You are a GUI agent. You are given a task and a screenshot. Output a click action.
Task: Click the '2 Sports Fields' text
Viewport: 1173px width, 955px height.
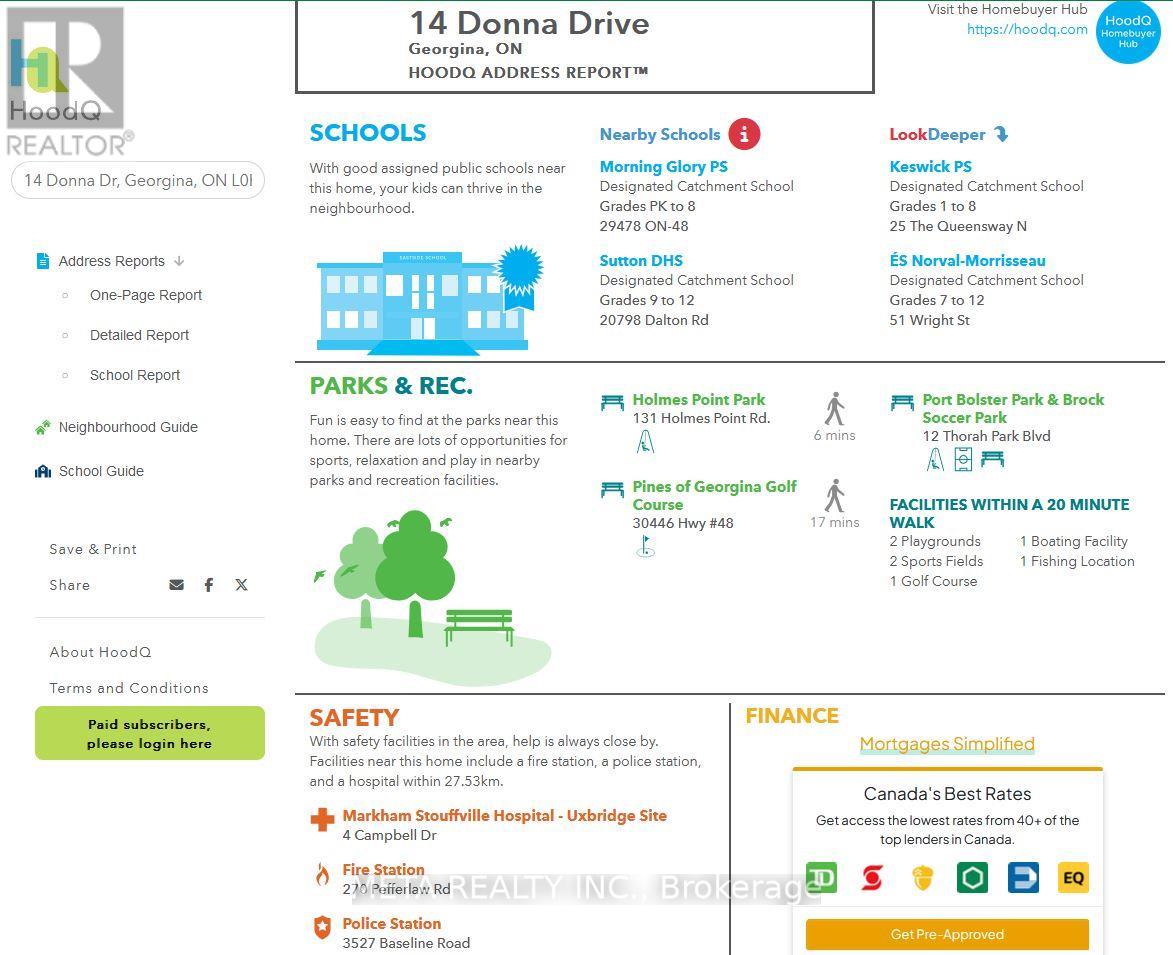937,561
